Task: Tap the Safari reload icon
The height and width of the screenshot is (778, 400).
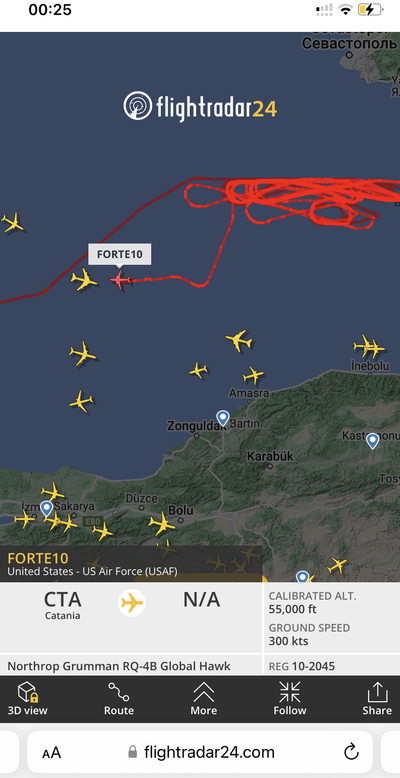Action: pyautogui.click(x=351, y=752)
